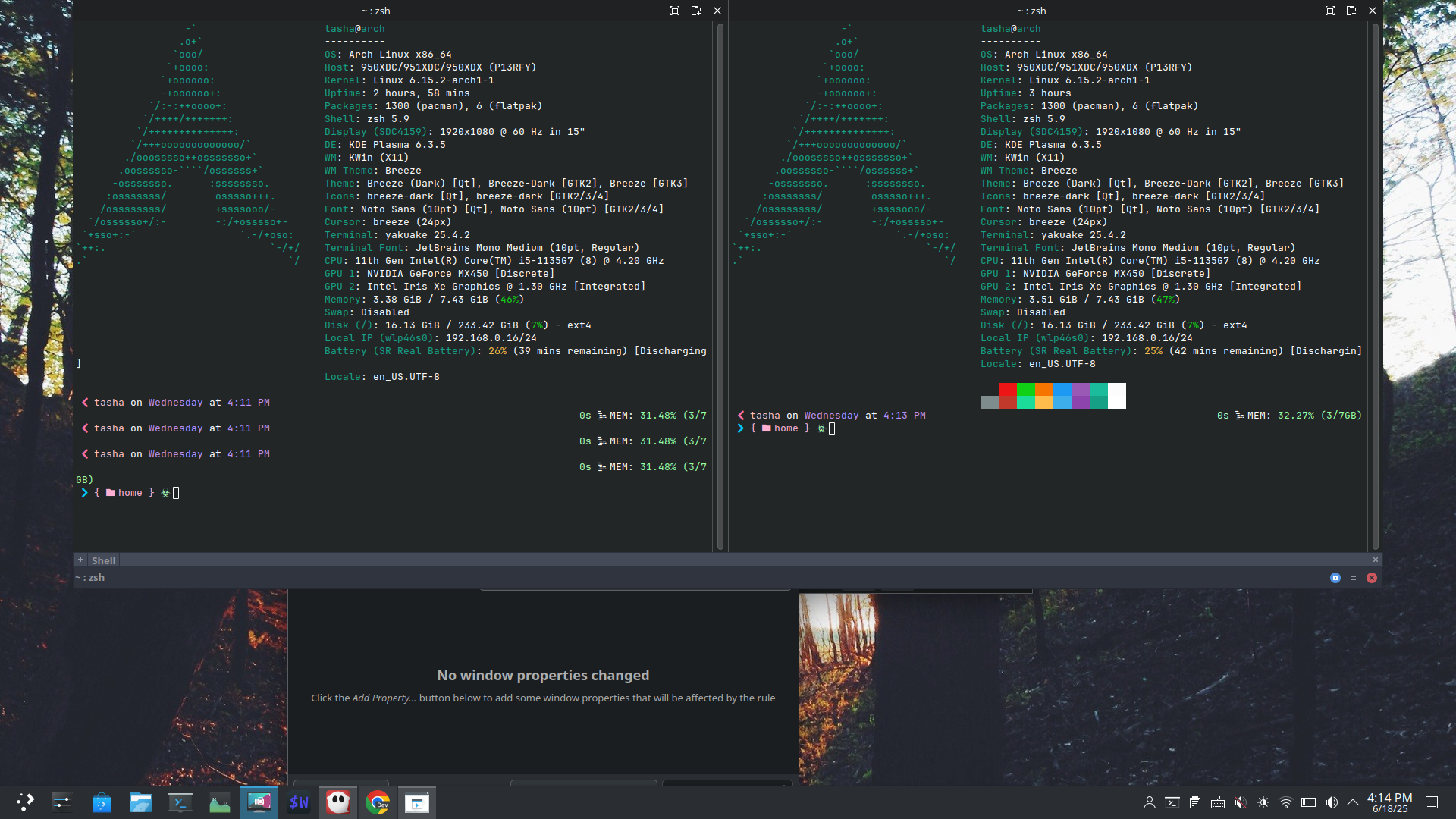1456x819 pixels.
Task: Open Chrome Dev browser
Action: 378,802
